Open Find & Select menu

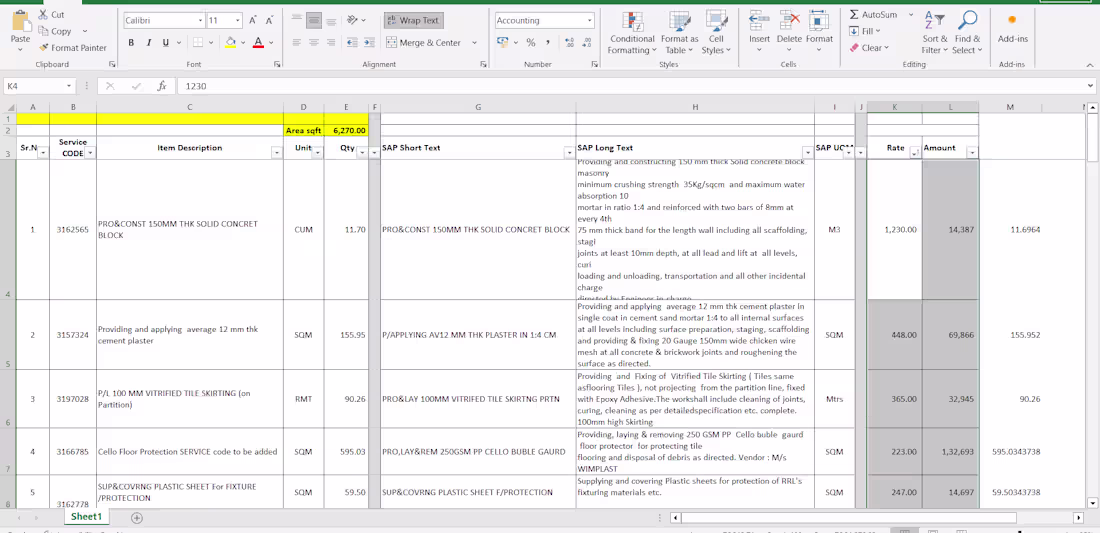(x=967, y=32)
